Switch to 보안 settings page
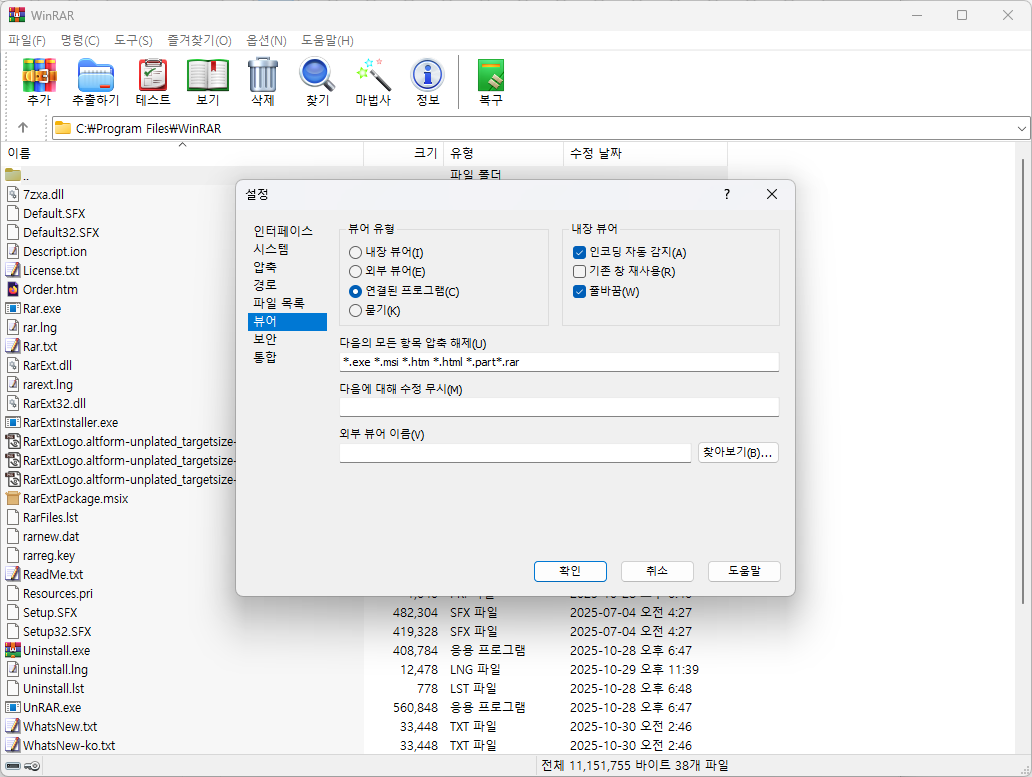 265,339
